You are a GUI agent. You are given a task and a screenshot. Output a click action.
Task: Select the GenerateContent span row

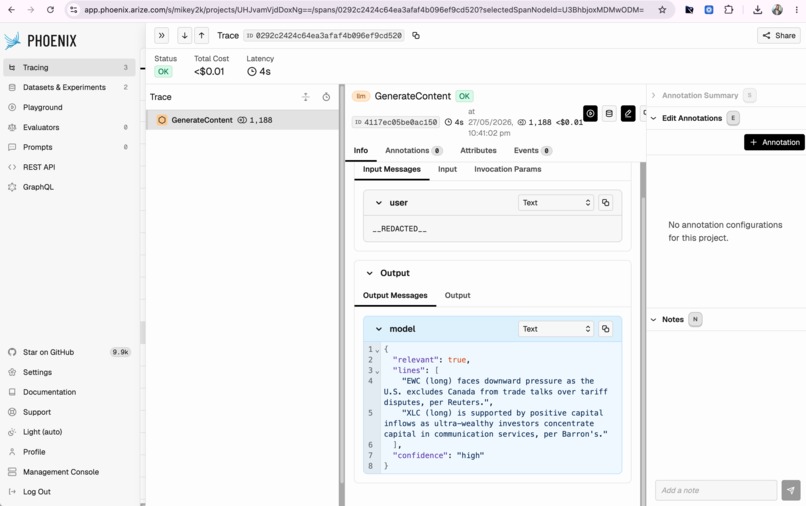[242, 120]
